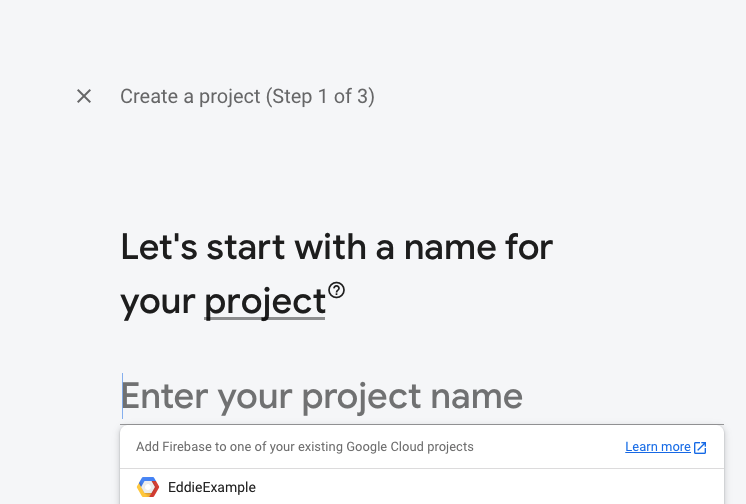
Task: Click the Google Cloud logo beside EddieExample
Action: pos(148,488)
